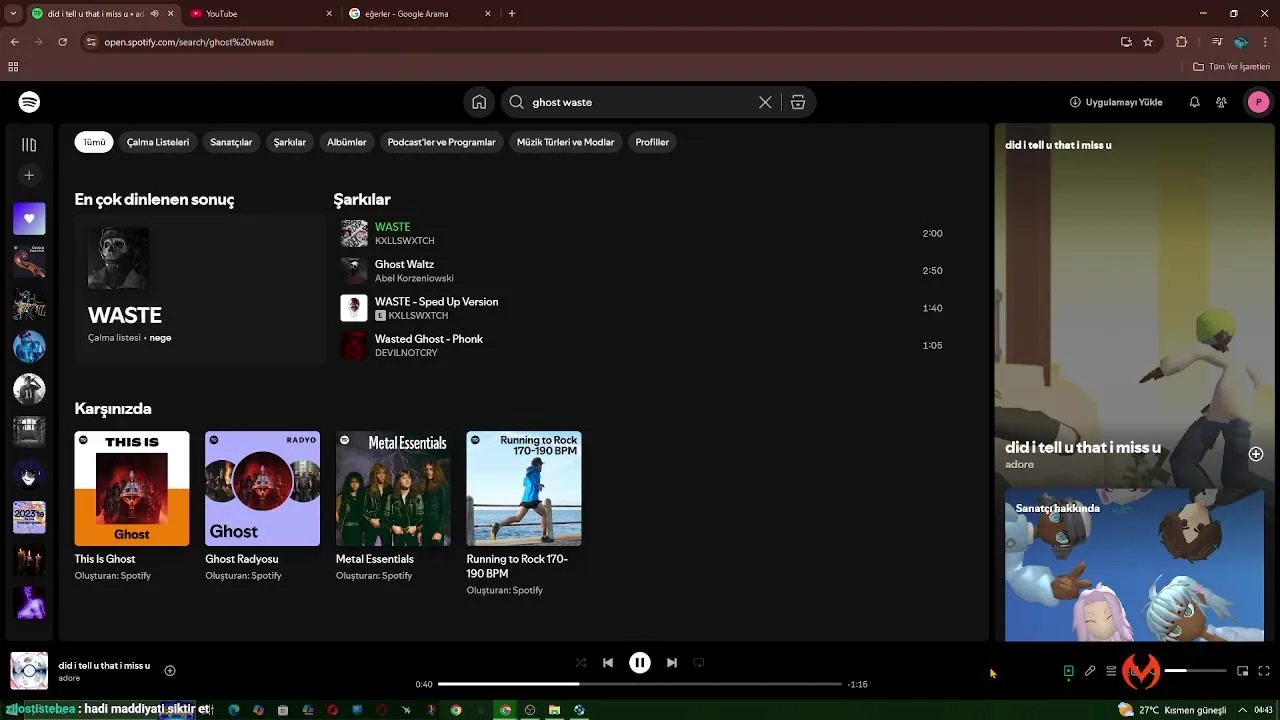Skip to previous track
The height and width of the screenshot is (720, 1280).
point(608,663)
